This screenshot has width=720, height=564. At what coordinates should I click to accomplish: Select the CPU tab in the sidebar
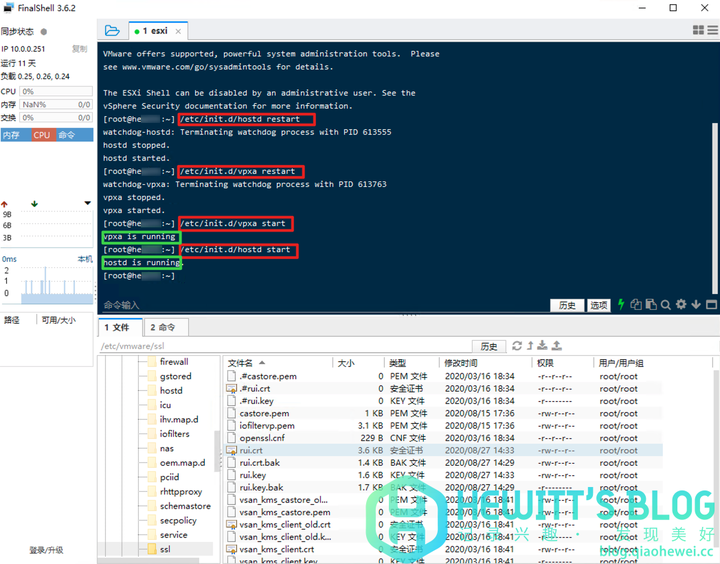42,135
